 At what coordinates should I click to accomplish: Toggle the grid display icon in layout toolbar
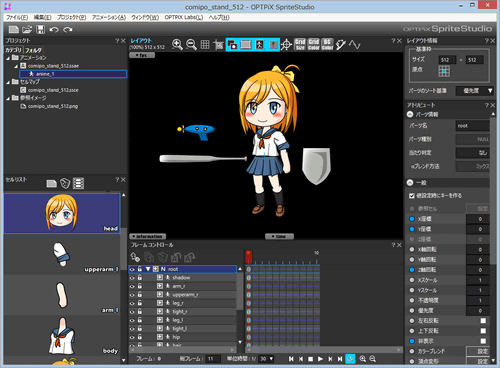(x=205, y=44)
